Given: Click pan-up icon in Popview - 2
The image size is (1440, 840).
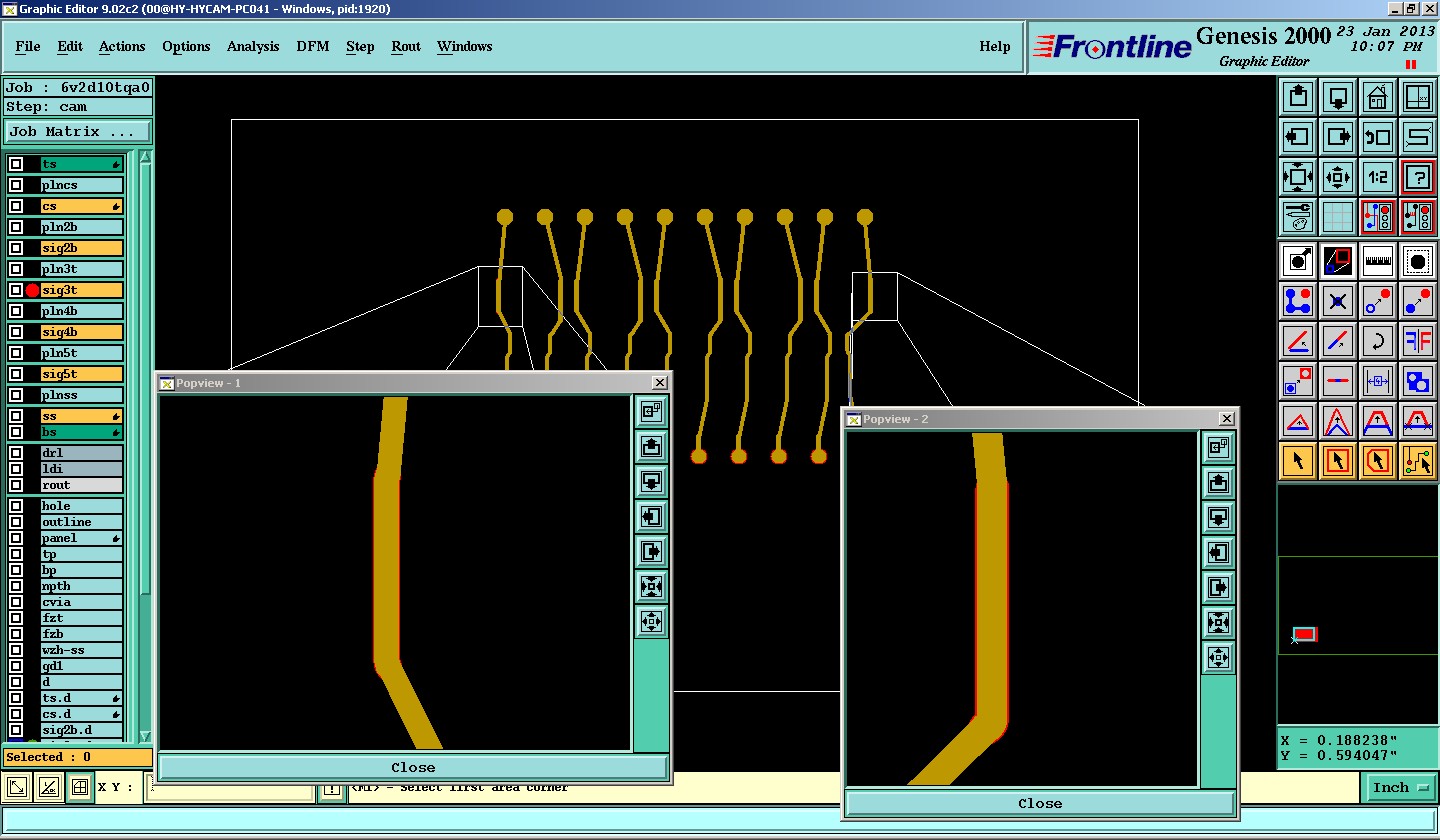Looking at the screenshot, I should click(x=1218, y=482).
